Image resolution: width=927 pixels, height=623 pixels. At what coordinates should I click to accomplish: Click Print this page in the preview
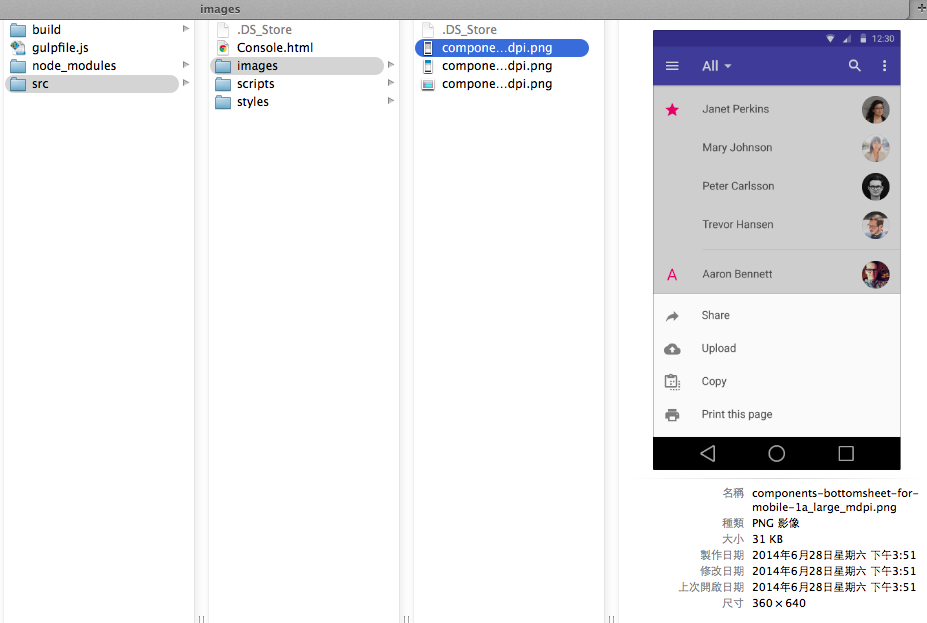pos(736,414)
